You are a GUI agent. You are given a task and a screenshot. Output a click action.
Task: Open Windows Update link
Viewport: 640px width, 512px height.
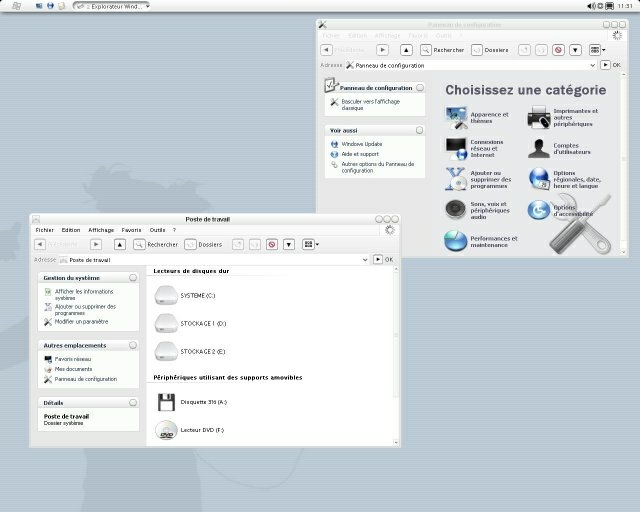point(362,144)
